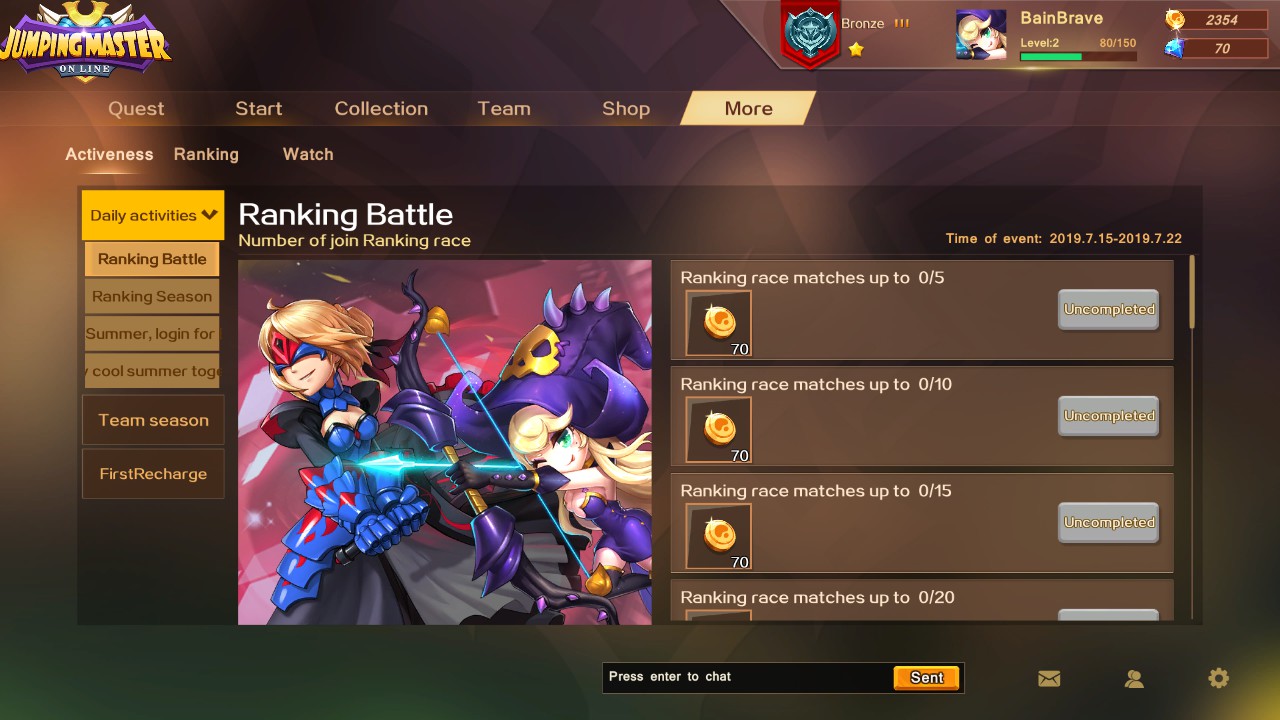Open the Collection tab

pyautogui.click(x=381, y=108)
